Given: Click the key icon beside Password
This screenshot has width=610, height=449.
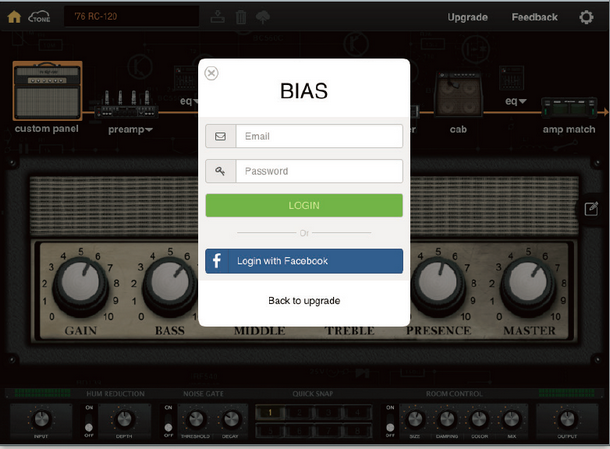Looking at the screenshot, I should pyautogui.click(x=221, y=171).
